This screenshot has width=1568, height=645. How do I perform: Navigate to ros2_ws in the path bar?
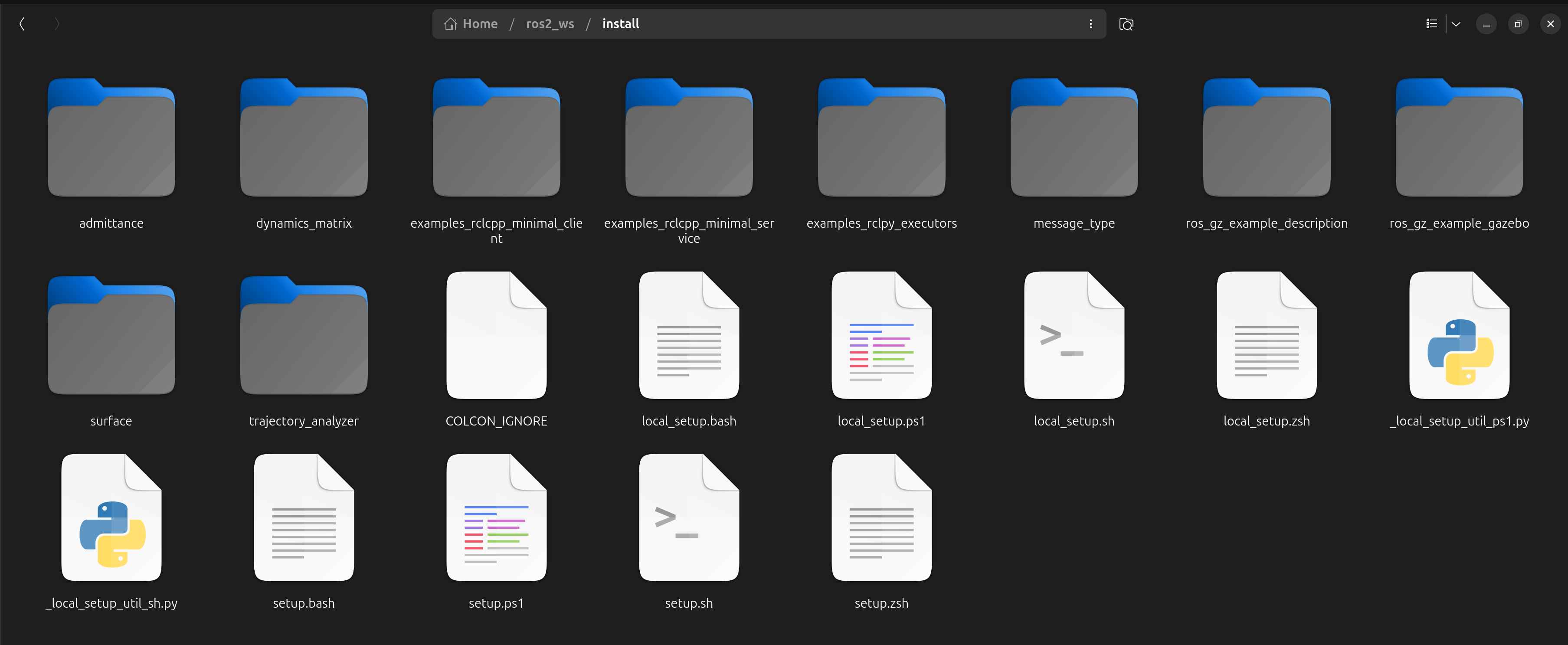pyautogui.click(x=550, y=24)
